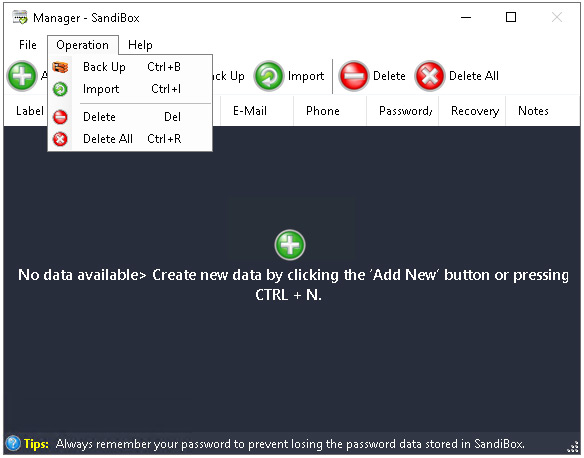
Task: Select Delete entry in Operation menu
Action: (130, 117)
